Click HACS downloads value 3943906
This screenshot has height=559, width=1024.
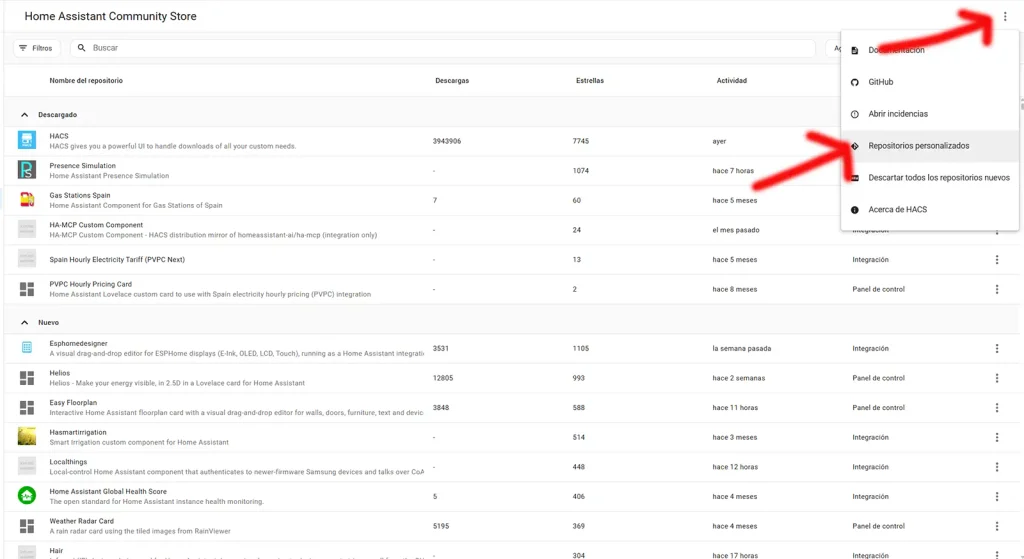pos(447,141)
